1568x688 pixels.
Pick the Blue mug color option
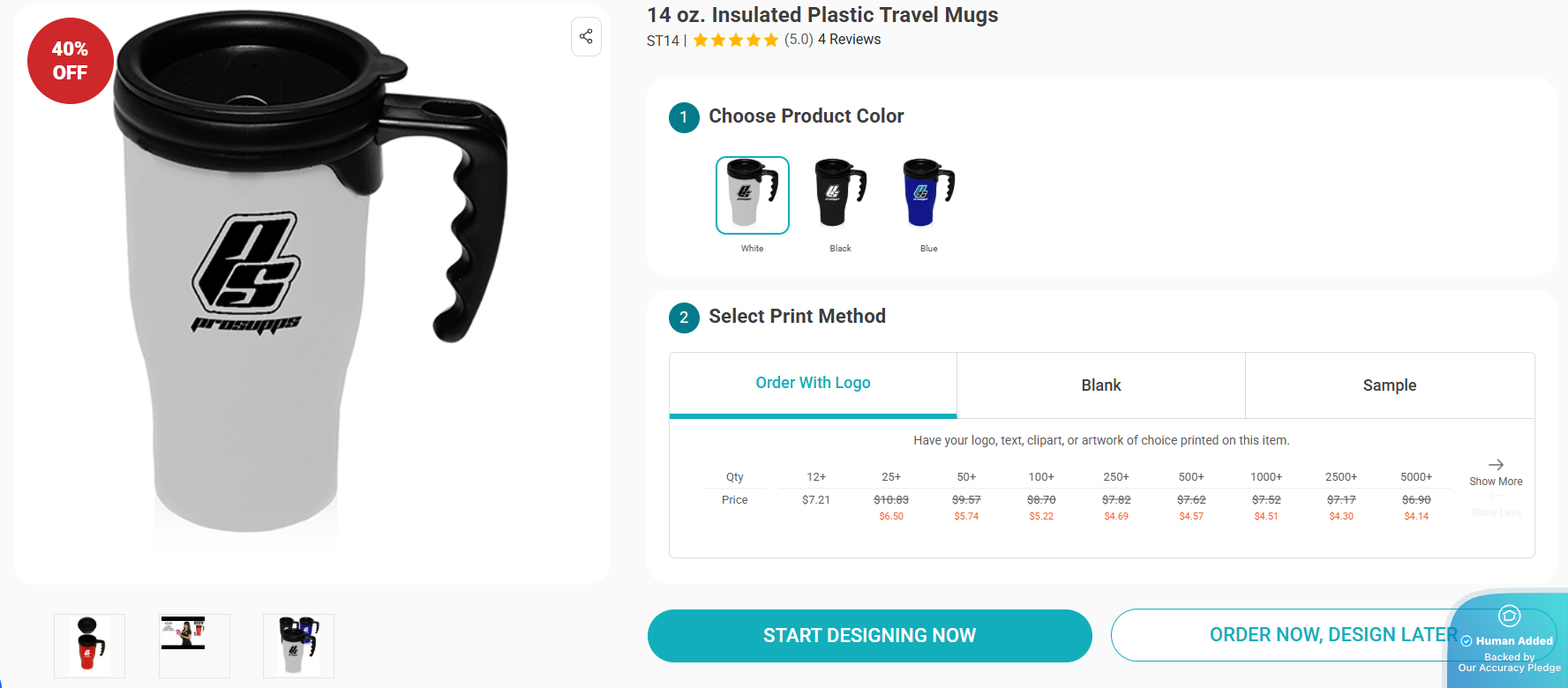(x=928, y=195)
